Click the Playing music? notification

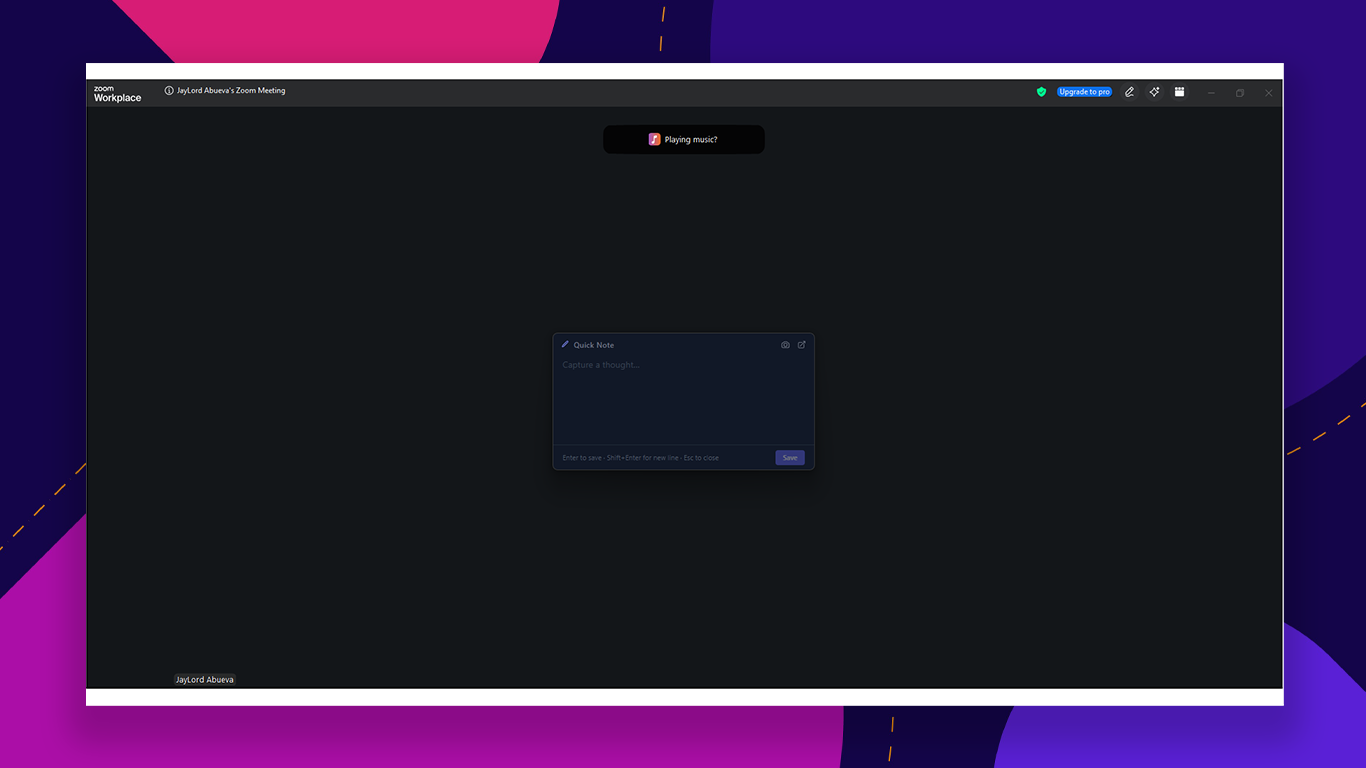point(684,140)
